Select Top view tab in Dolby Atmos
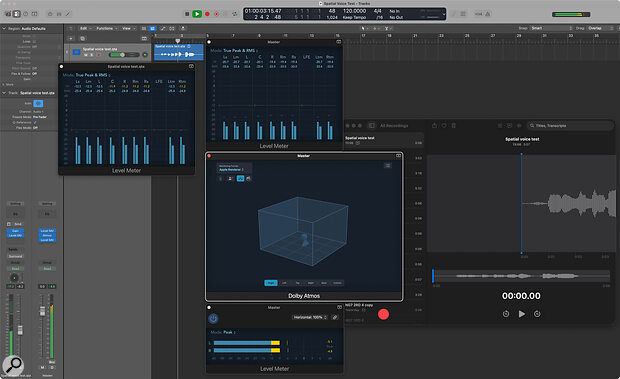 click(297, 283)
